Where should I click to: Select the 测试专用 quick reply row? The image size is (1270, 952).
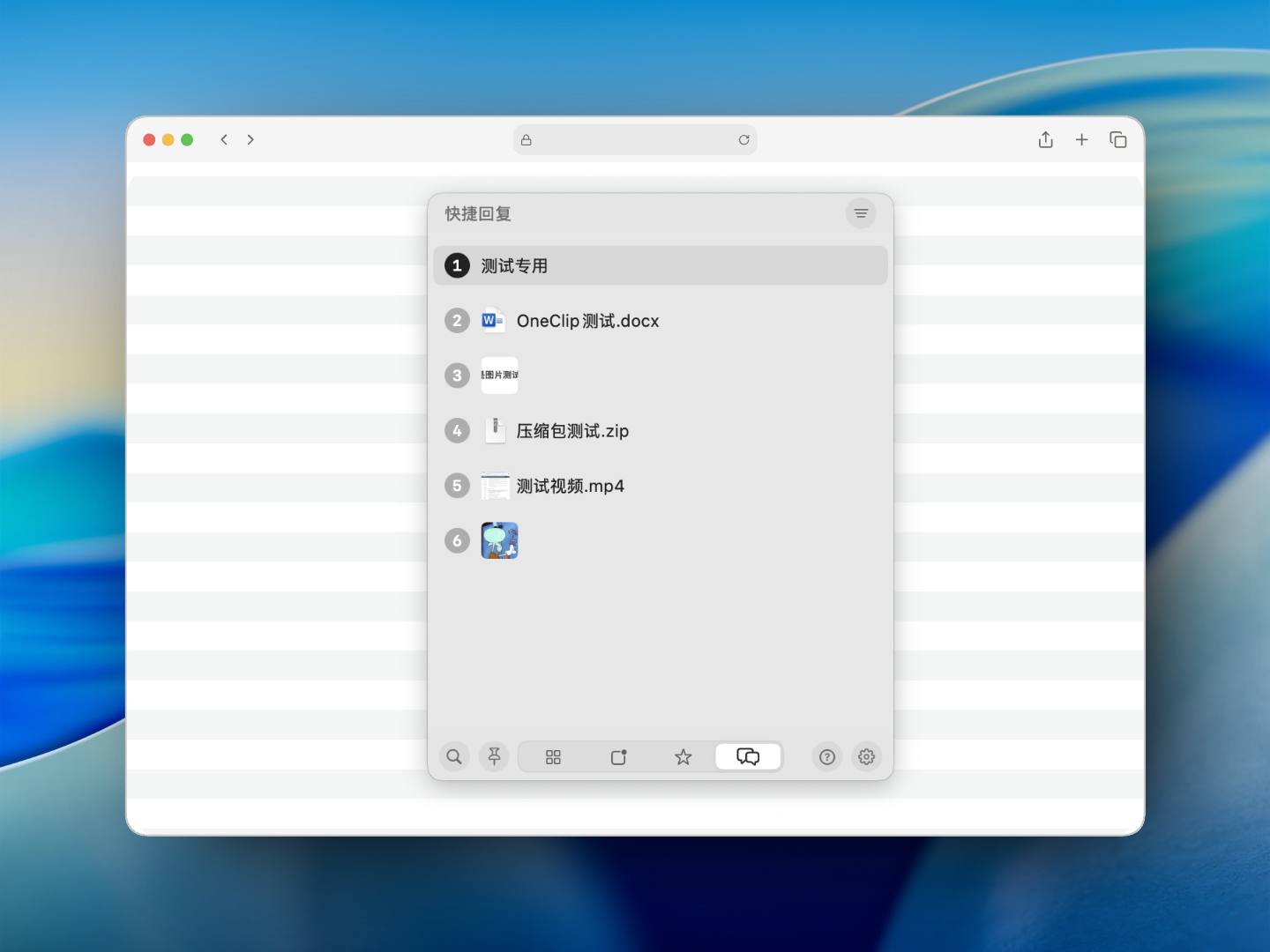pos(661,265)
